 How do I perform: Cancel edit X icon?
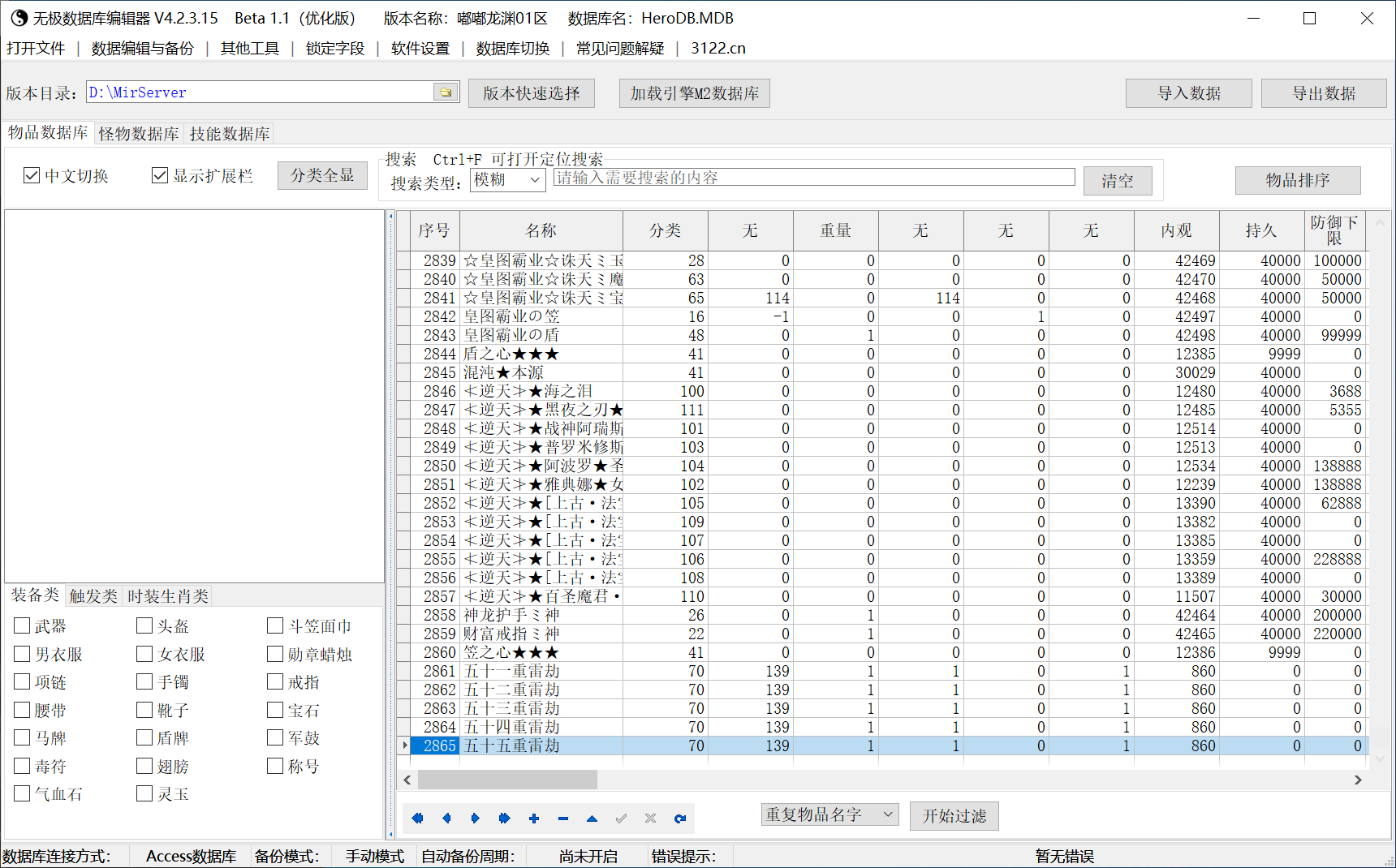pyautogui.click(x=650, y=818)
